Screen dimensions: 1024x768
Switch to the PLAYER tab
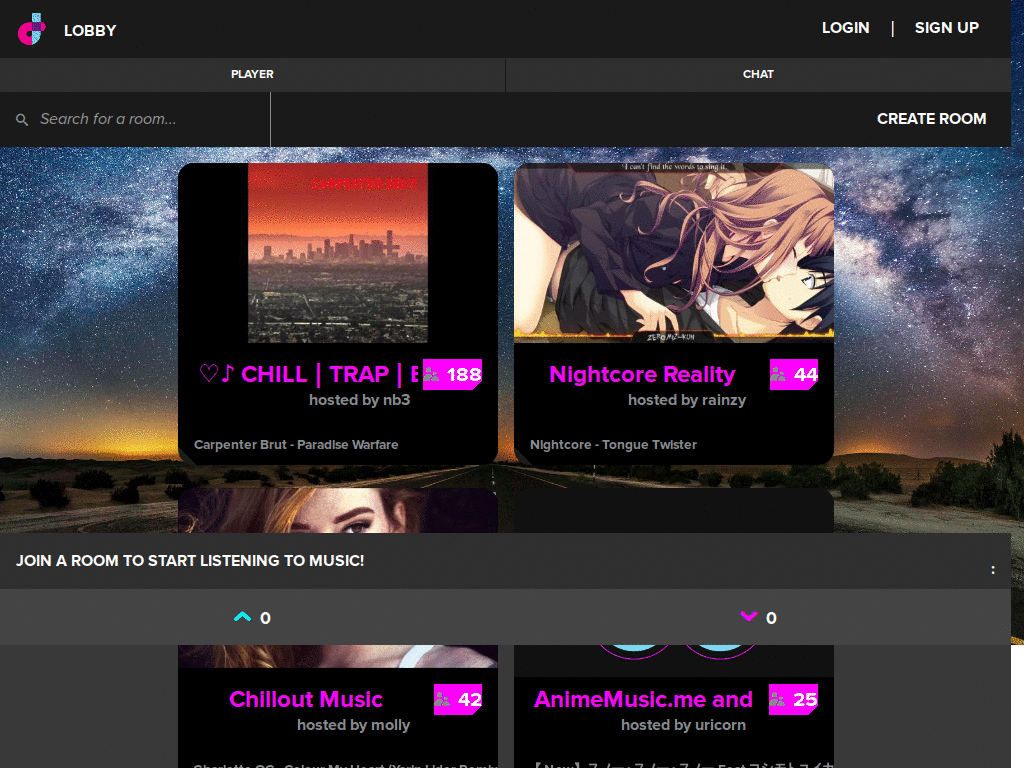click(252, 74)
